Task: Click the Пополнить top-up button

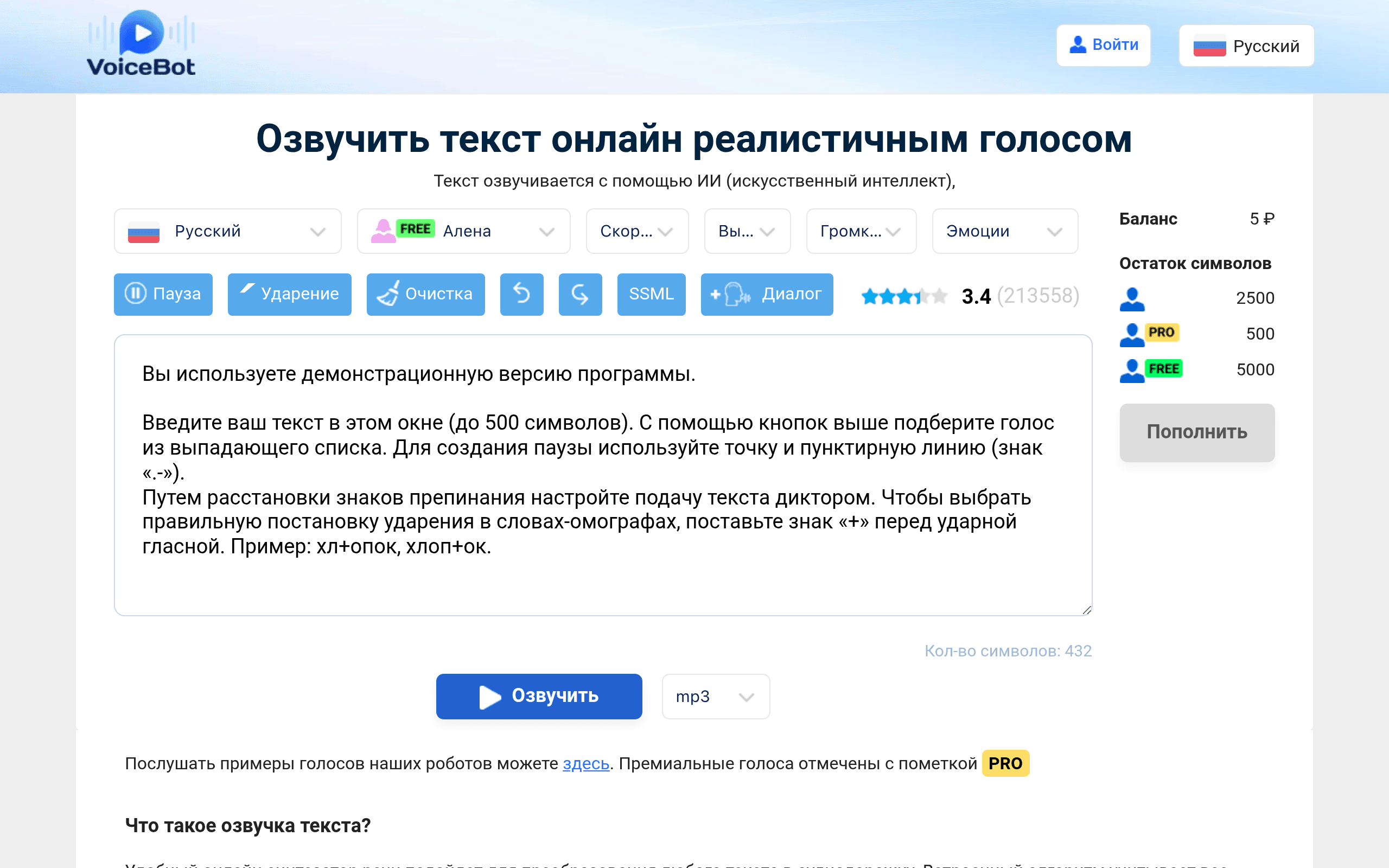Action: pyautogui.click(x=1197, y=432)
